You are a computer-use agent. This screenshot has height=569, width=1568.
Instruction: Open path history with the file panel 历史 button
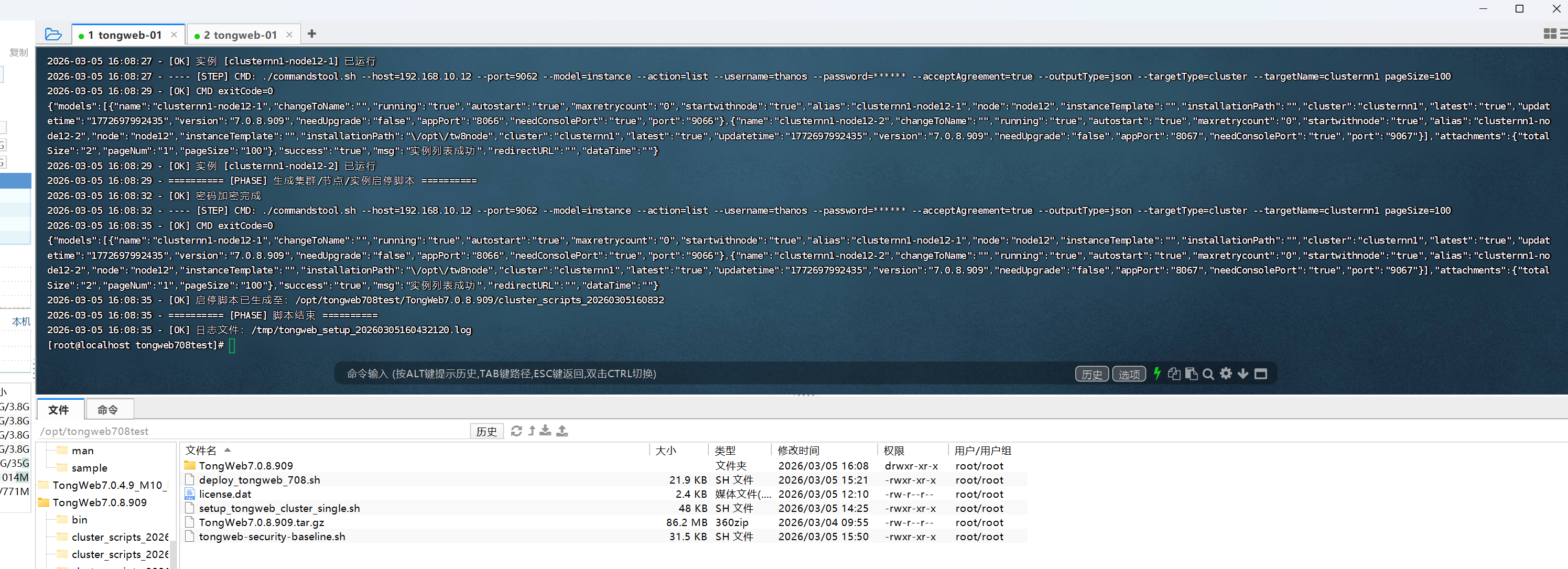[x=487, y=432]
